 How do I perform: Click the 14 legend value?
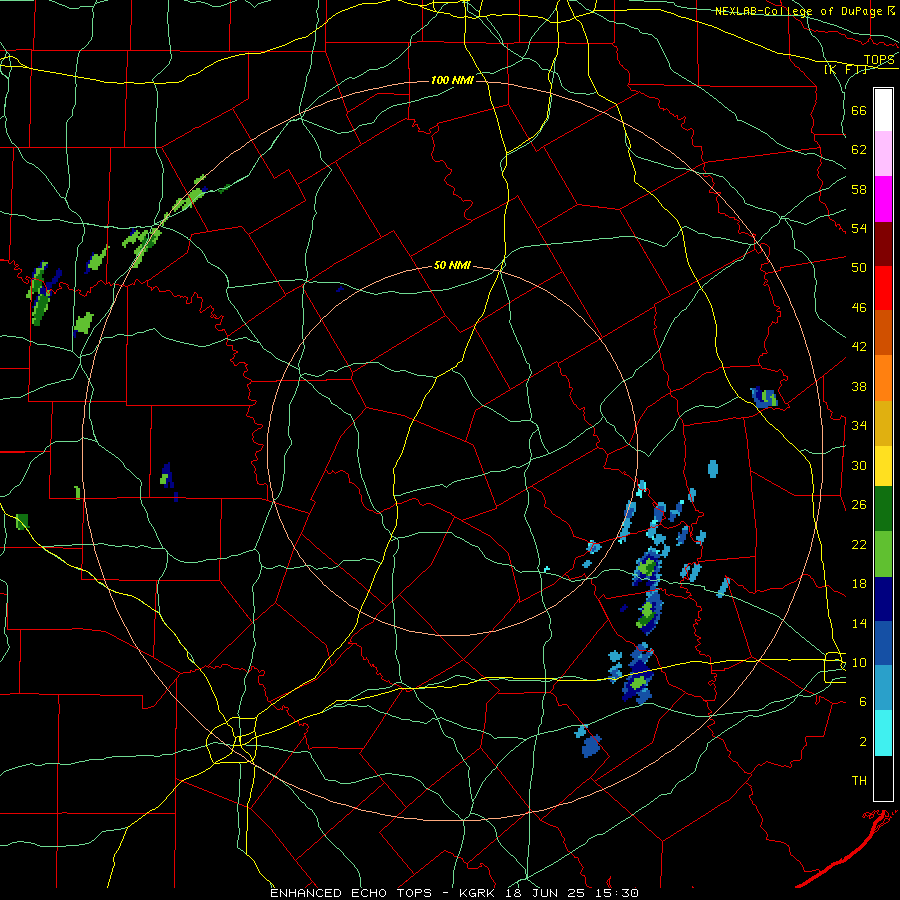859,623
